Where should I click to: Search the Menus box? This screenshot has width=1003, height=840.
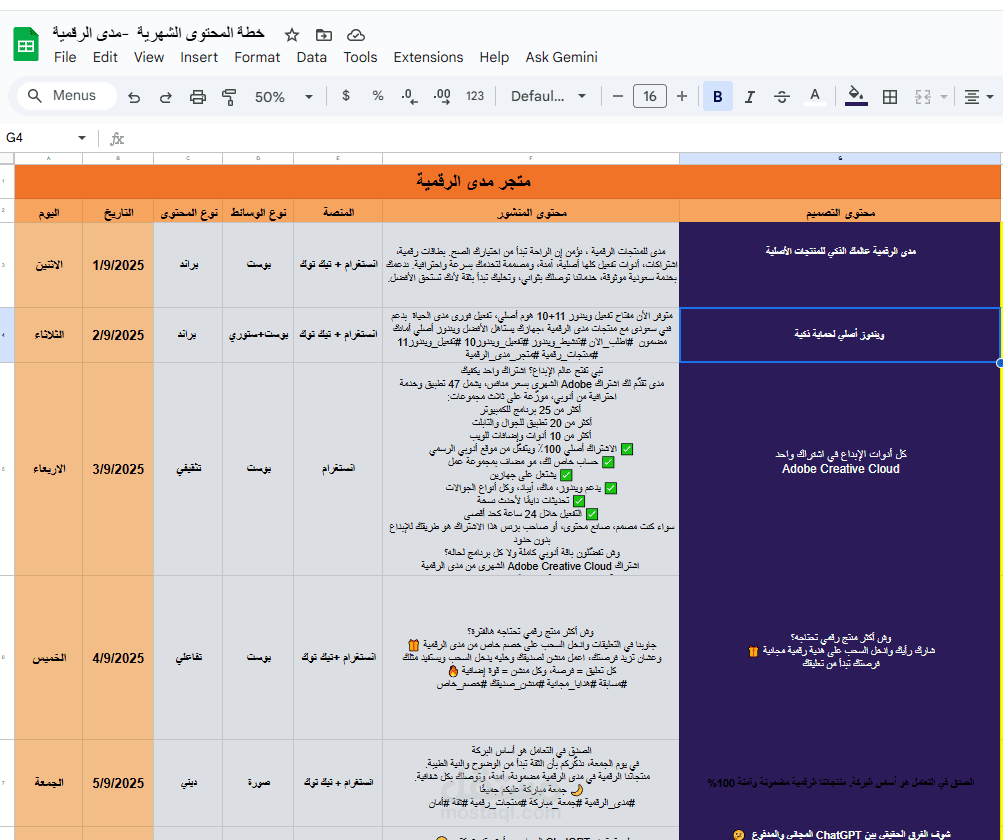(67, 96)
